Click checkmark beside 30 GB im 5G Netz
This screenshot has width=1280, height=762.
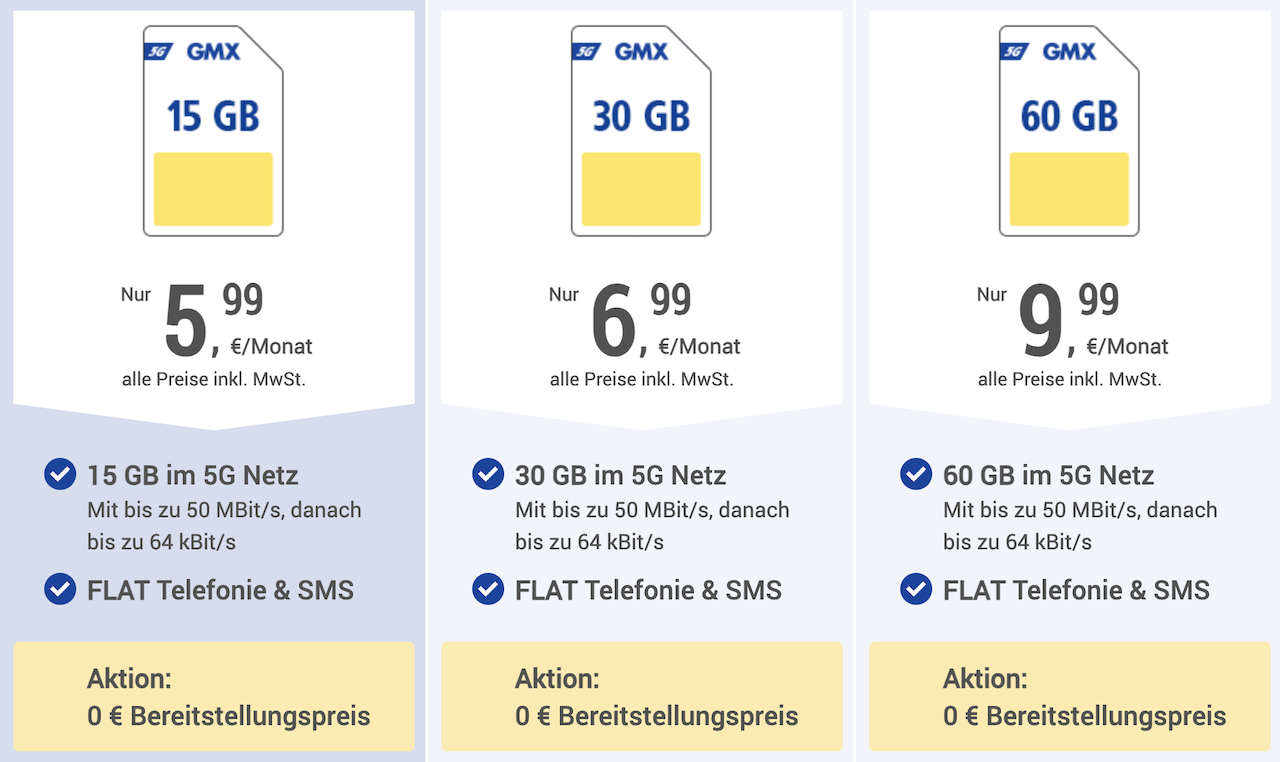(x=488, y=474)
